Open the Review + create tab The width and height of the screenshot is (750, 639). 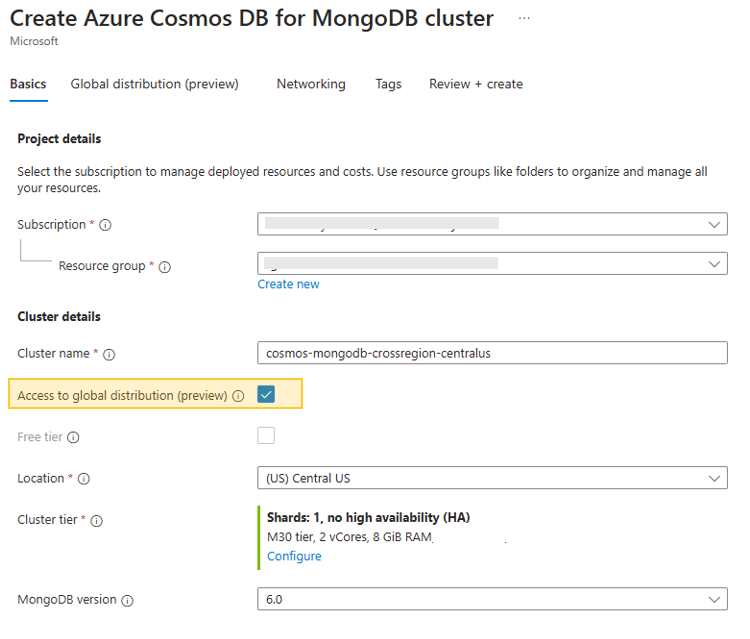[475, 84]
